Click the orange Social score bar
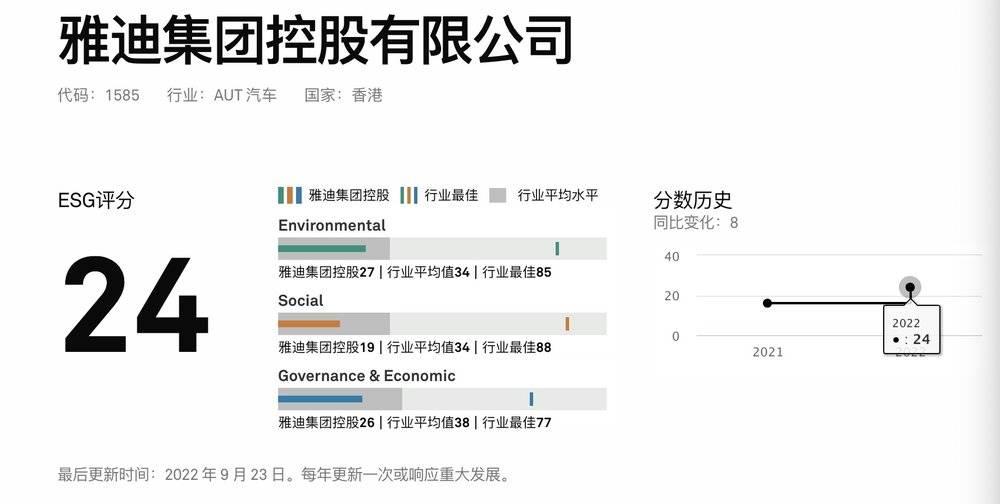Viewport: 1000px width, 504px height. [x=308, y=324]
